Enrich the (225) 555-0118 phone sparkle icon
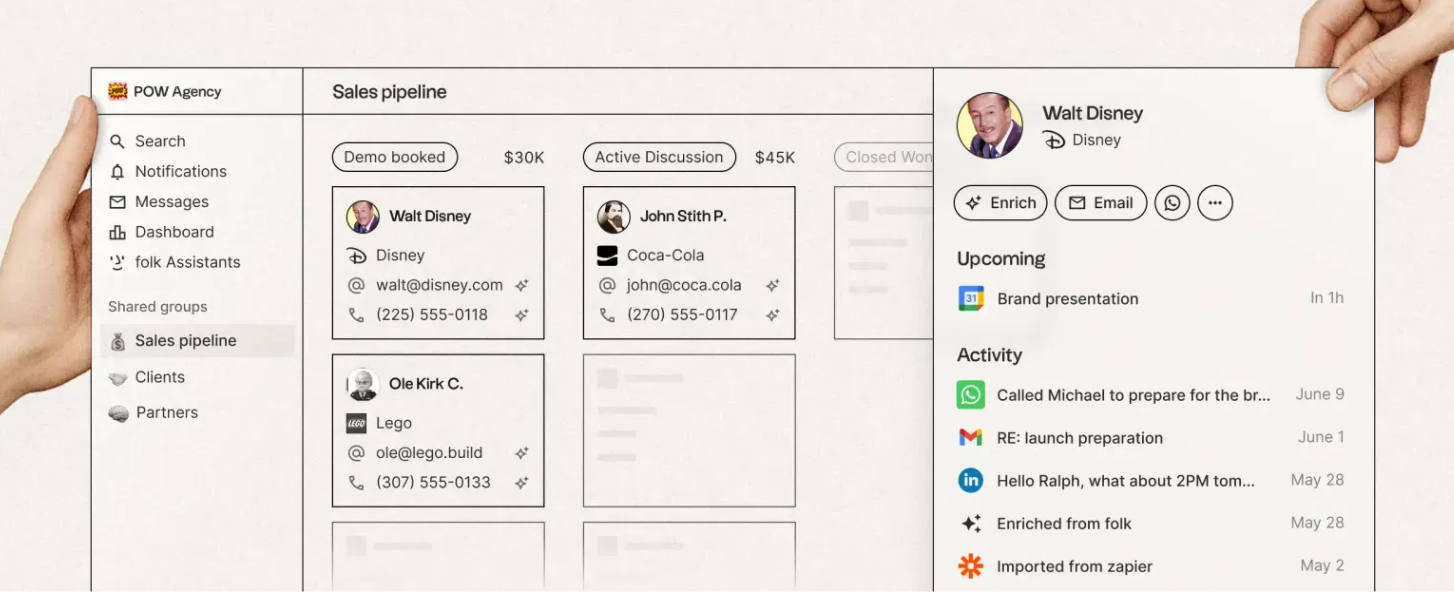This screenshot has height=592, width=1454. point(521,315)
